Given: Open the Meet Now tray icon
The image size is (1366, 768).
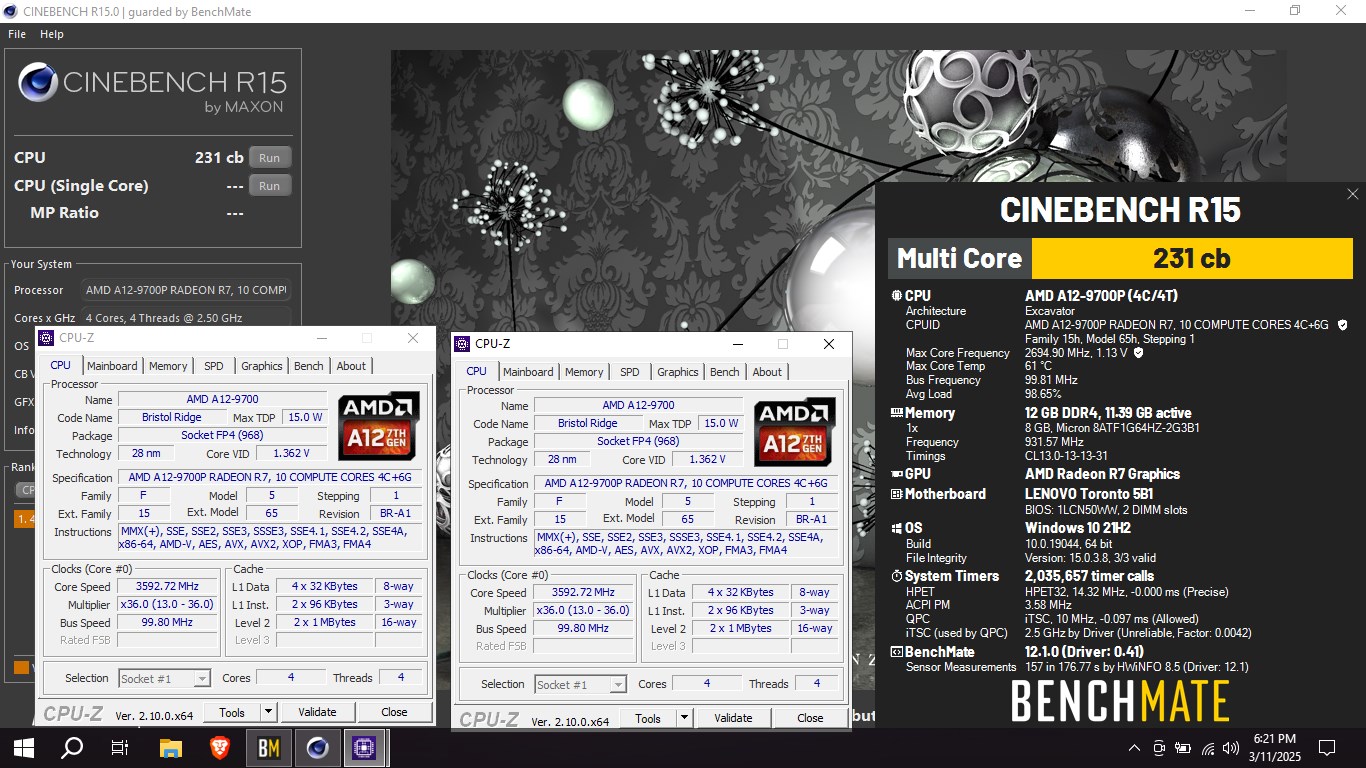Looking at the screenshot, I should [1159, 748].
